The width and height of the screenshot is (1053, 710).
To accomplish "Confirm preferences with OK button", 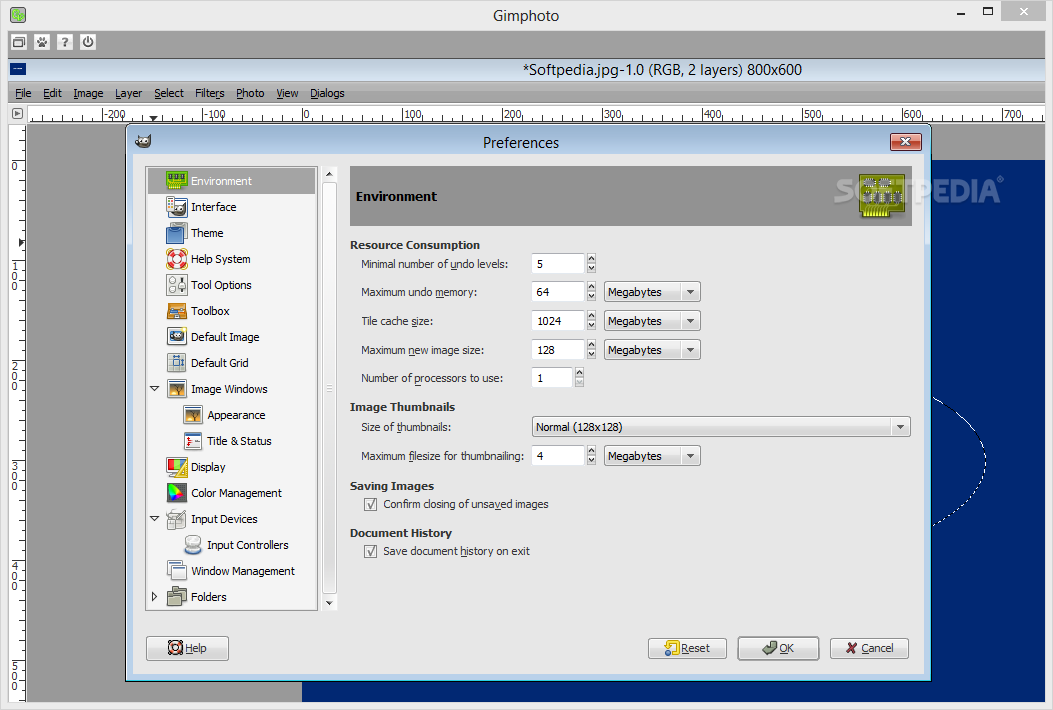I will [778, 648].
